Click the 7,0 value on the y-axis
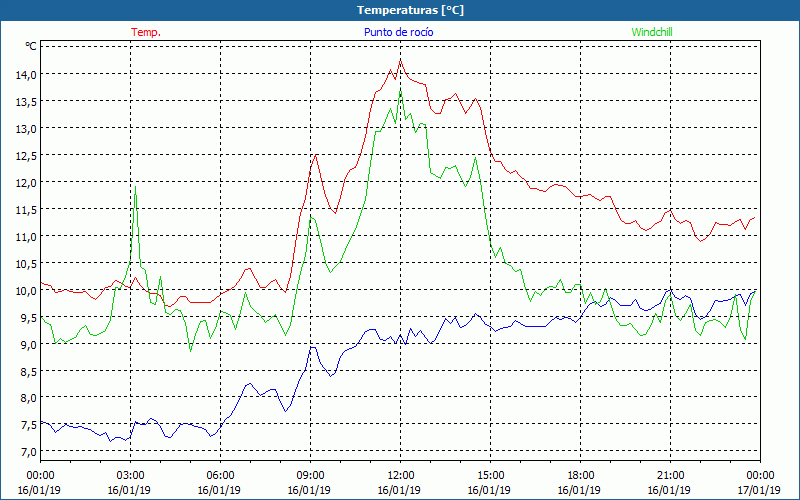Viewport: 800px width, 500px height. 28,452
